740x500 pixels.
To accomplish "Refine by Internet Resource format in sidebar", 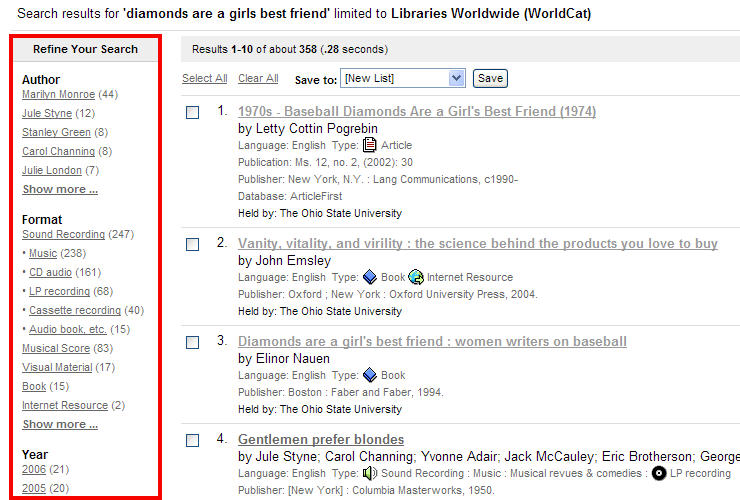I will 65,405.
